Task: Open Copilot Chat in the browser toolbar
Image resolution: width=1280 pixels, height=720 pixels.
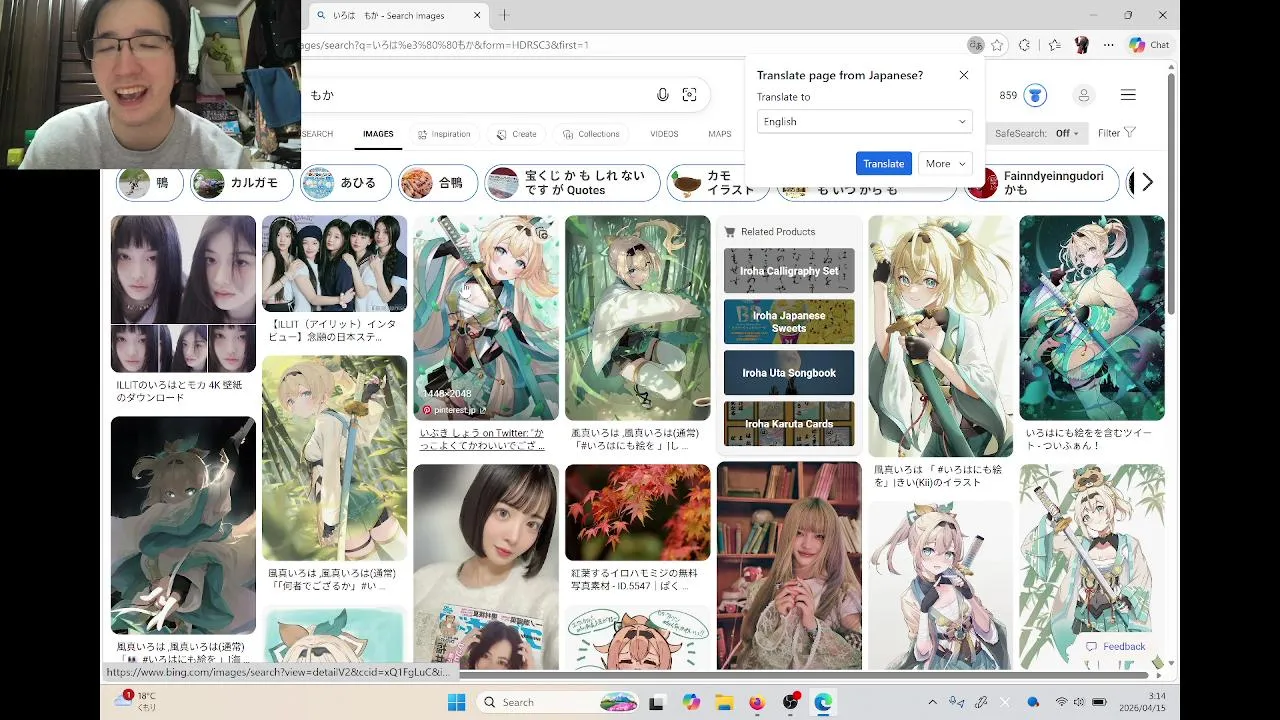Action: 1148,45
